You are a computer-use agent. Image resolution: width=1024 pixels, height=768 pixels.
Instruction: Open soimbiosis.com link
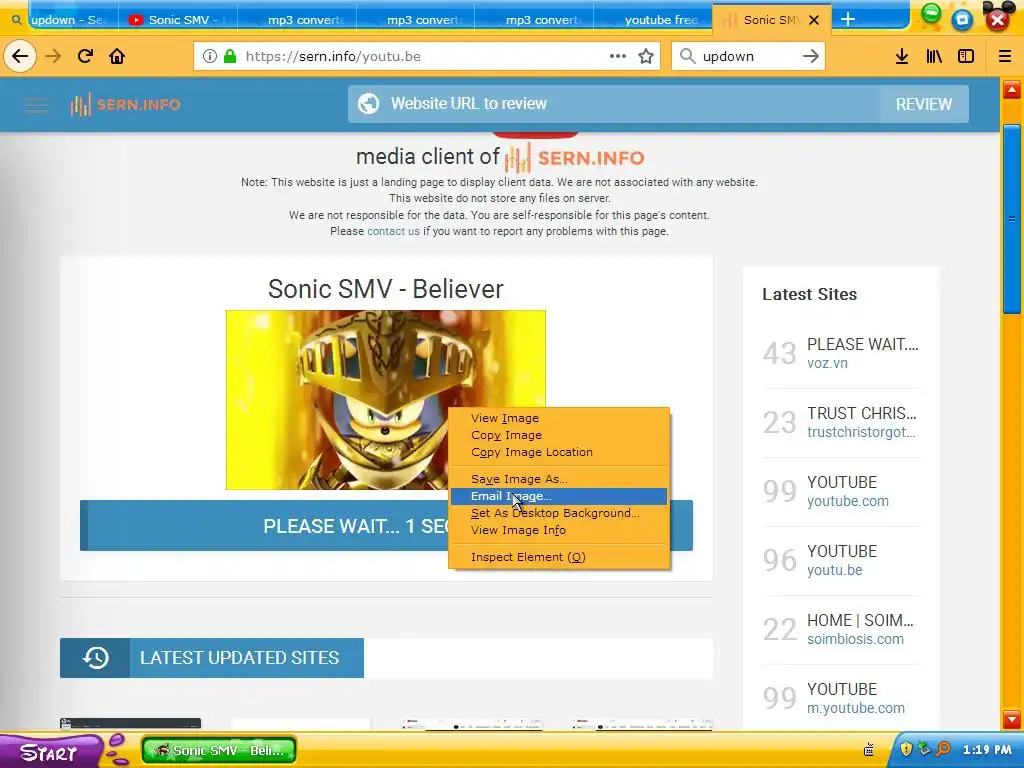pyautogui.click(x=856, y=639)
